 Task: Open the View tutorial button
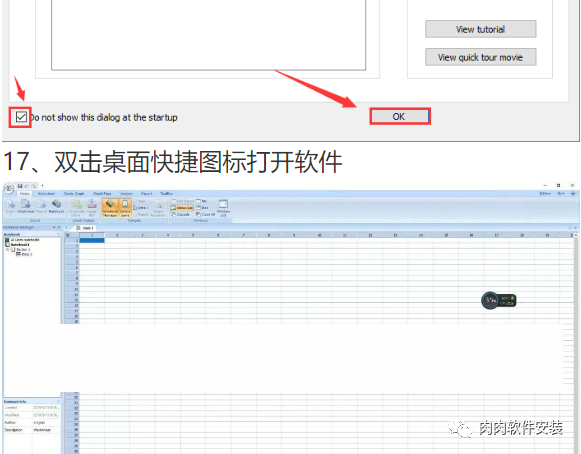tap(480, 29)
